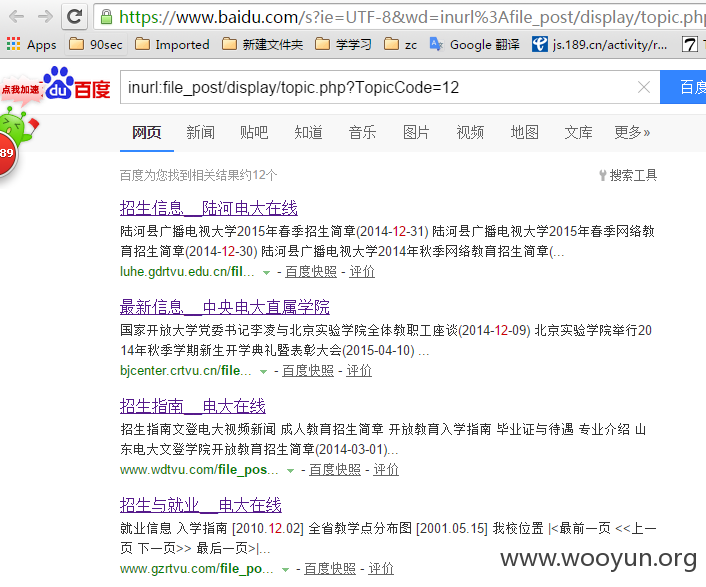Expand dropdown arrow next to luhe.gdrtvu.edu.cn
Viewport: 706px width, 587px height.
coord(266,273)
